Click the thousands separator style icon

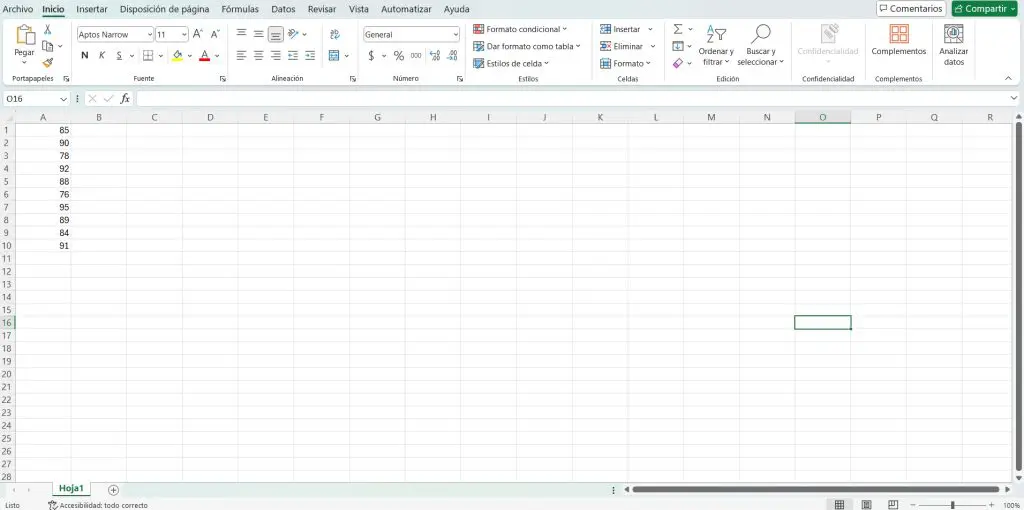(416, 56)
